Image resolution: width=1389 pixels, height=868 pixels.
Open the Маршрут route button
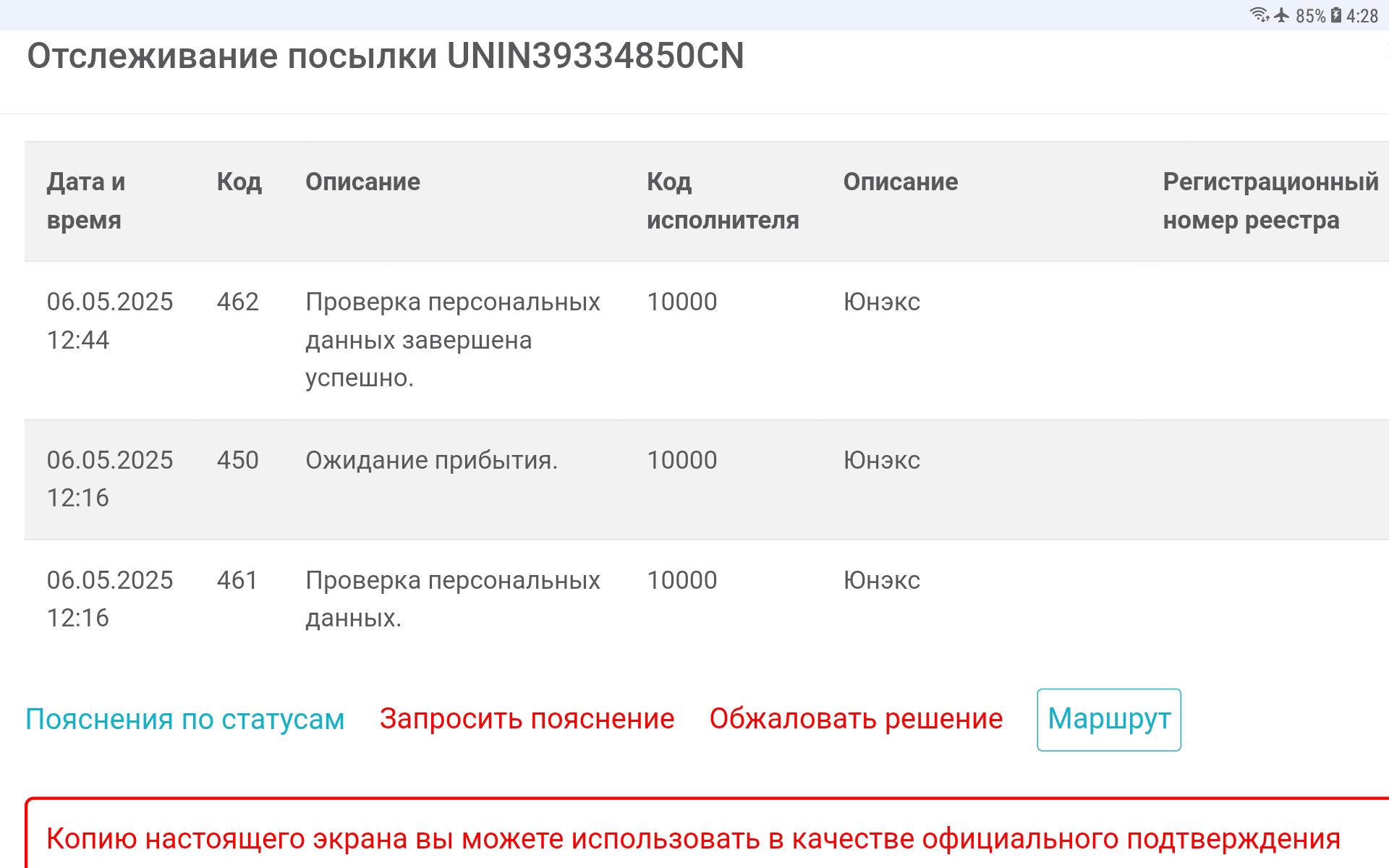1108,720
